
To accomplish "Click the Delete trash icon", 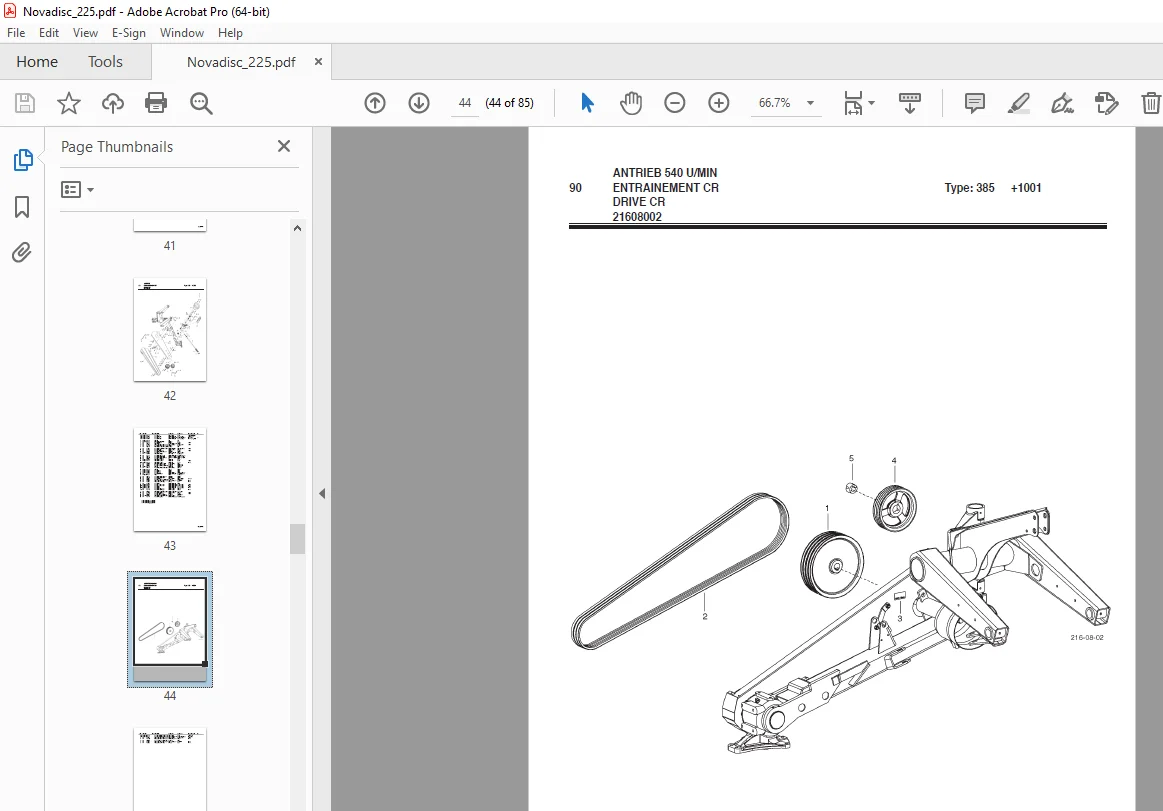I will coord(1150,103).
